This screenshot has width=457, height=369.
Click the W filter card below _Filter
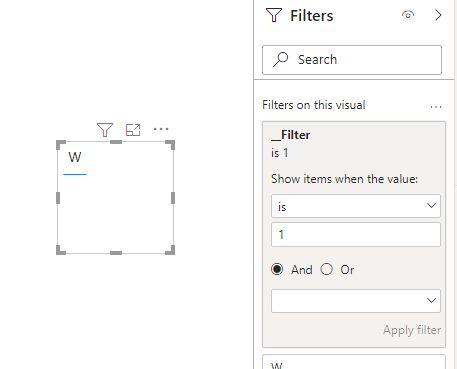point(354,362)
